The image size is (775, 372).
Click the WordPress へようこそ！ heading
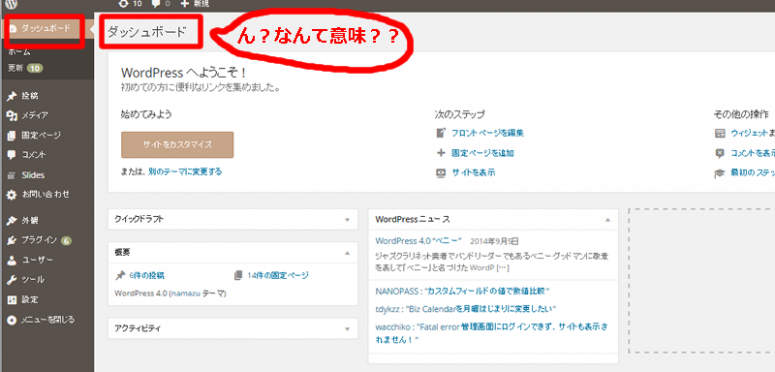point(183,73)
